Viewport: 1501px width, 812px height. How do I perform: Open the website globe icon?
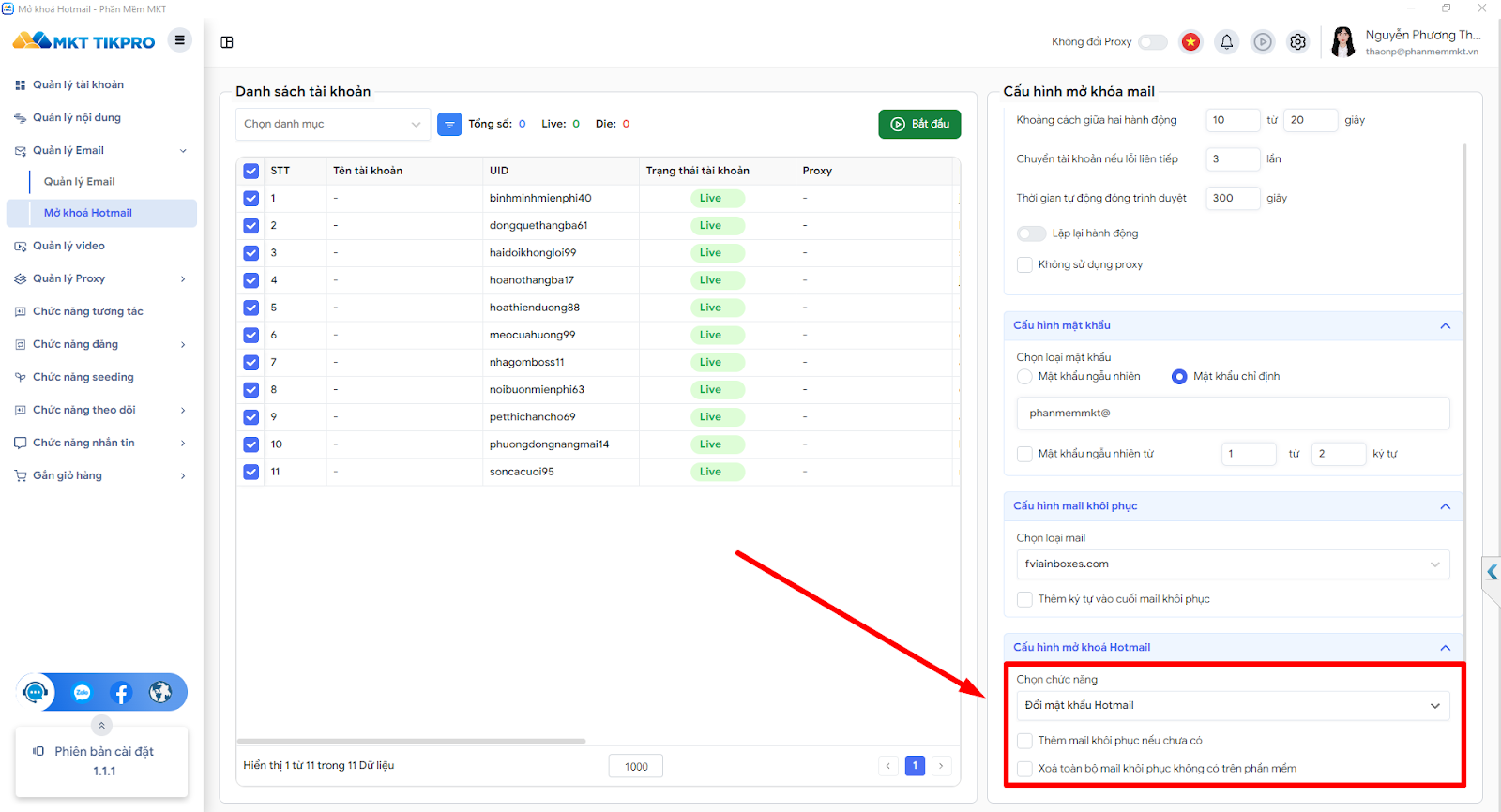(x=160, y=693)
